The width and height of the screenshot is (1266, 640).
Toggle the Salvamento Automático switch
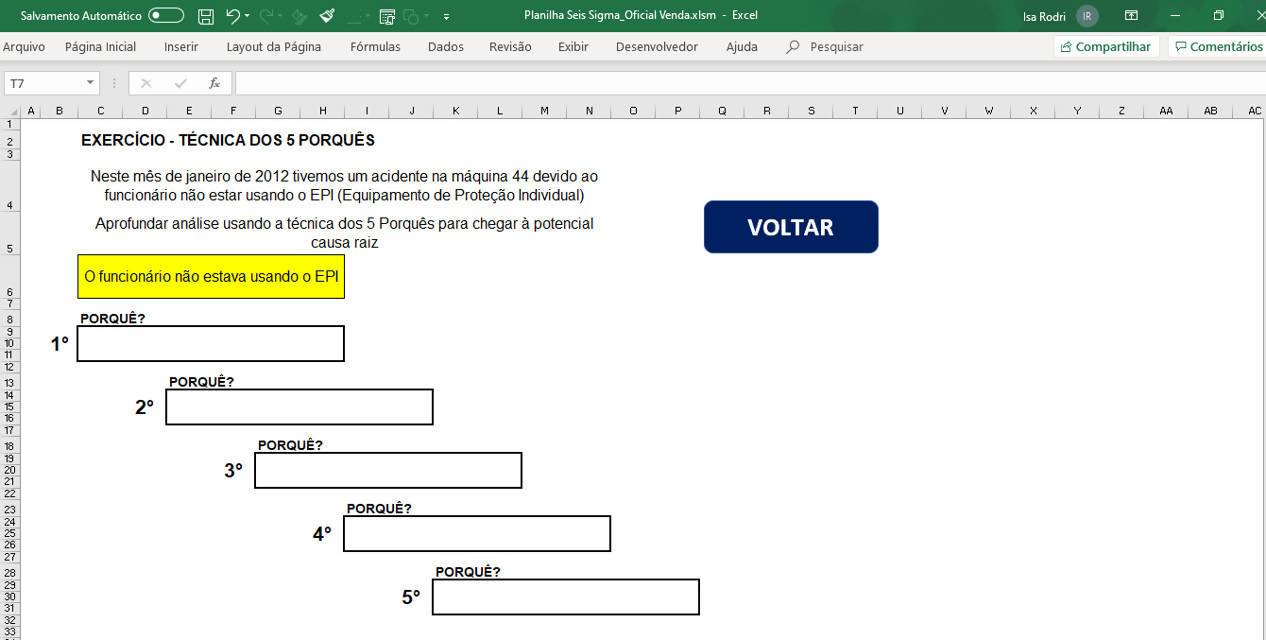click(x=166, y=16)
